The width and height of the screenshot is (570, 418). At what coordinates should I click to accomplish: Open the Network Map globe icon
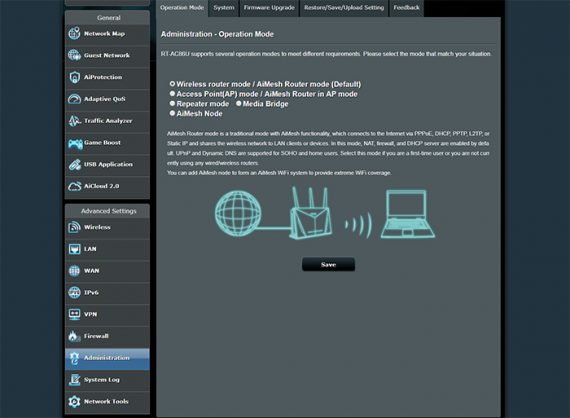[74, 33]
